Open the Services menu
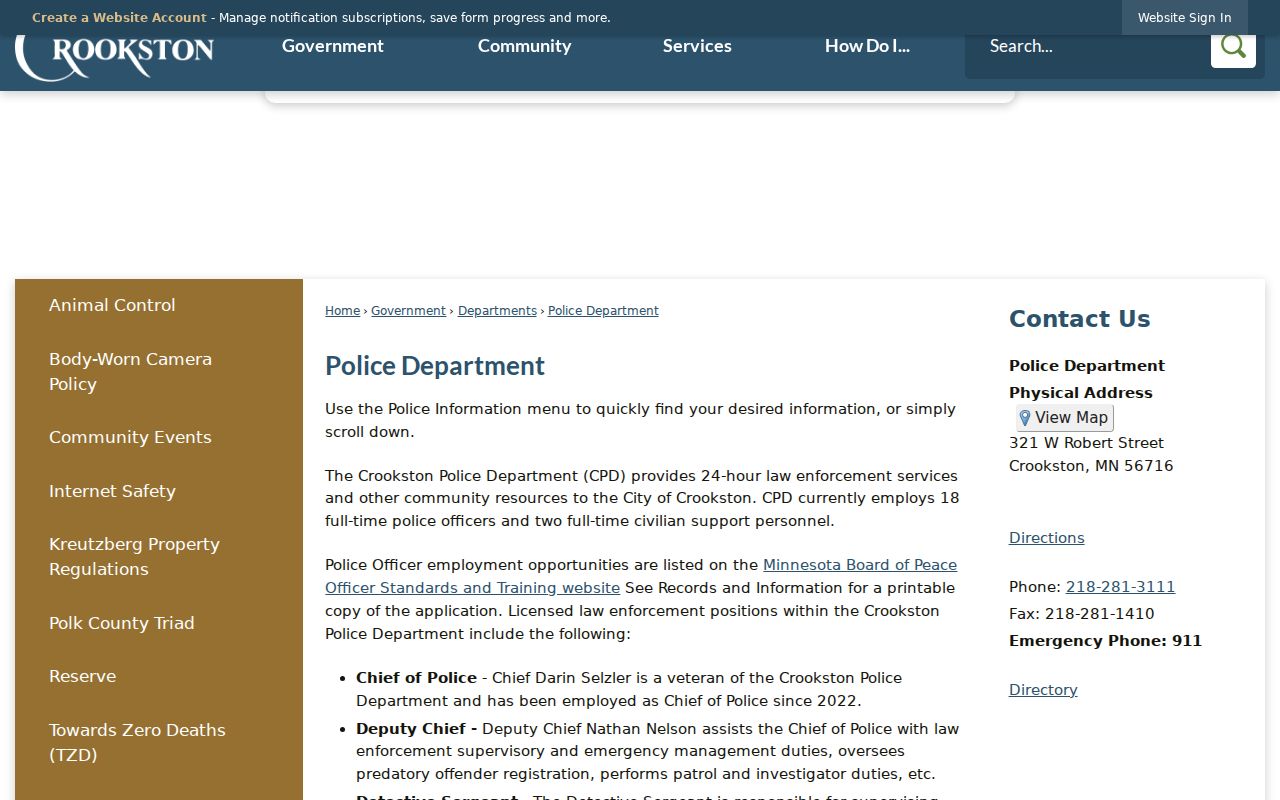This screenshot has height=800, width=1280. [x=697, y=46]
